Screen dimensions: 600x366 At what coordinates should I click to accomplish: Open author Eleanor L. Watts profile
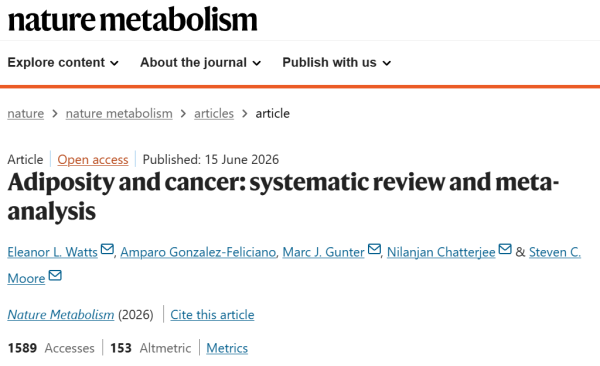52,252
